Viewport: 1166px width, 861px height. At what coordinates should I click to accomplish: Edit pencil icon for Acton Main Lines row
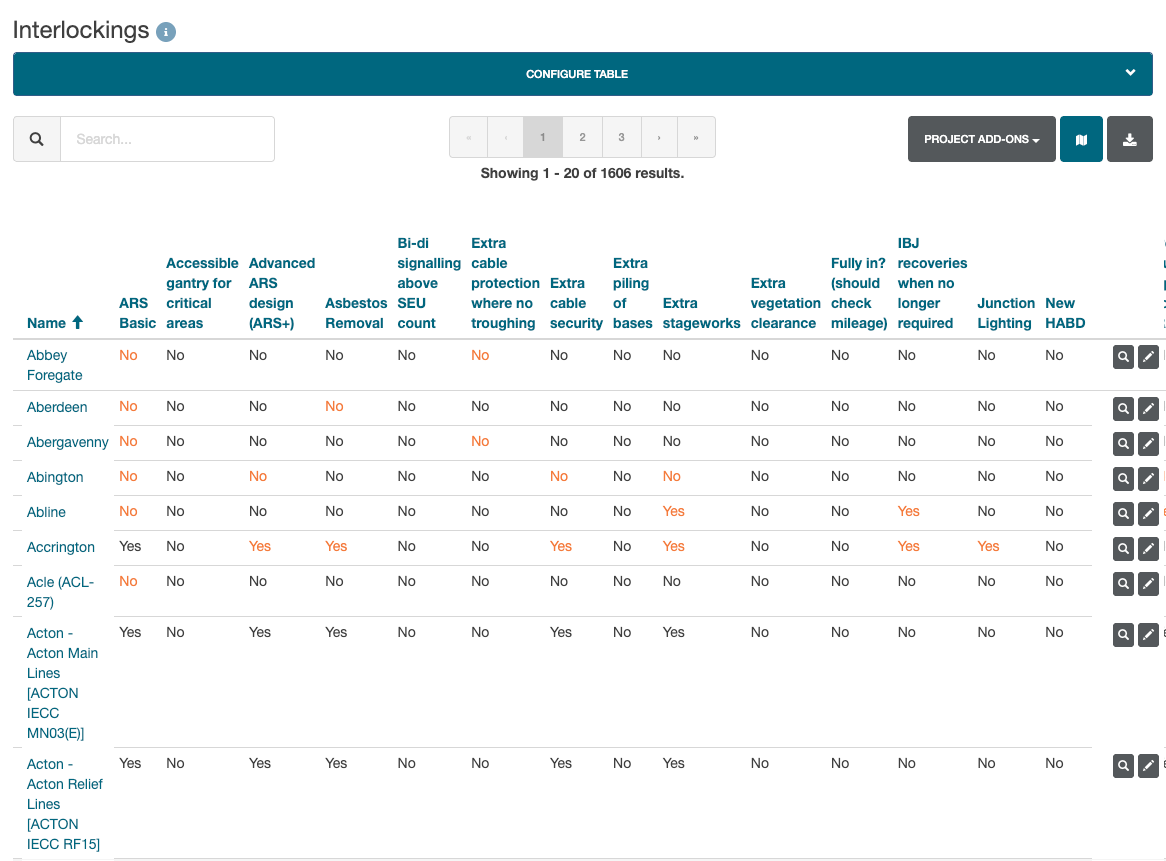[x=1148, y=634]
